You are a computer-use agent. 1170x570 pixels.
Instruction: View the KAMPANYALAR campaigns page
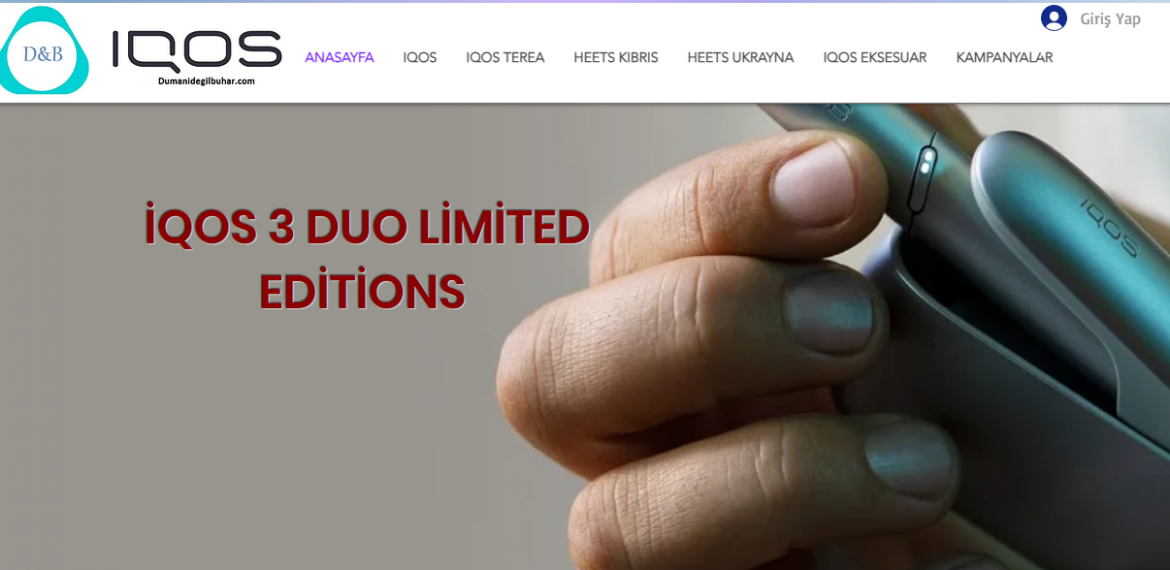[x=1004, y=57]
